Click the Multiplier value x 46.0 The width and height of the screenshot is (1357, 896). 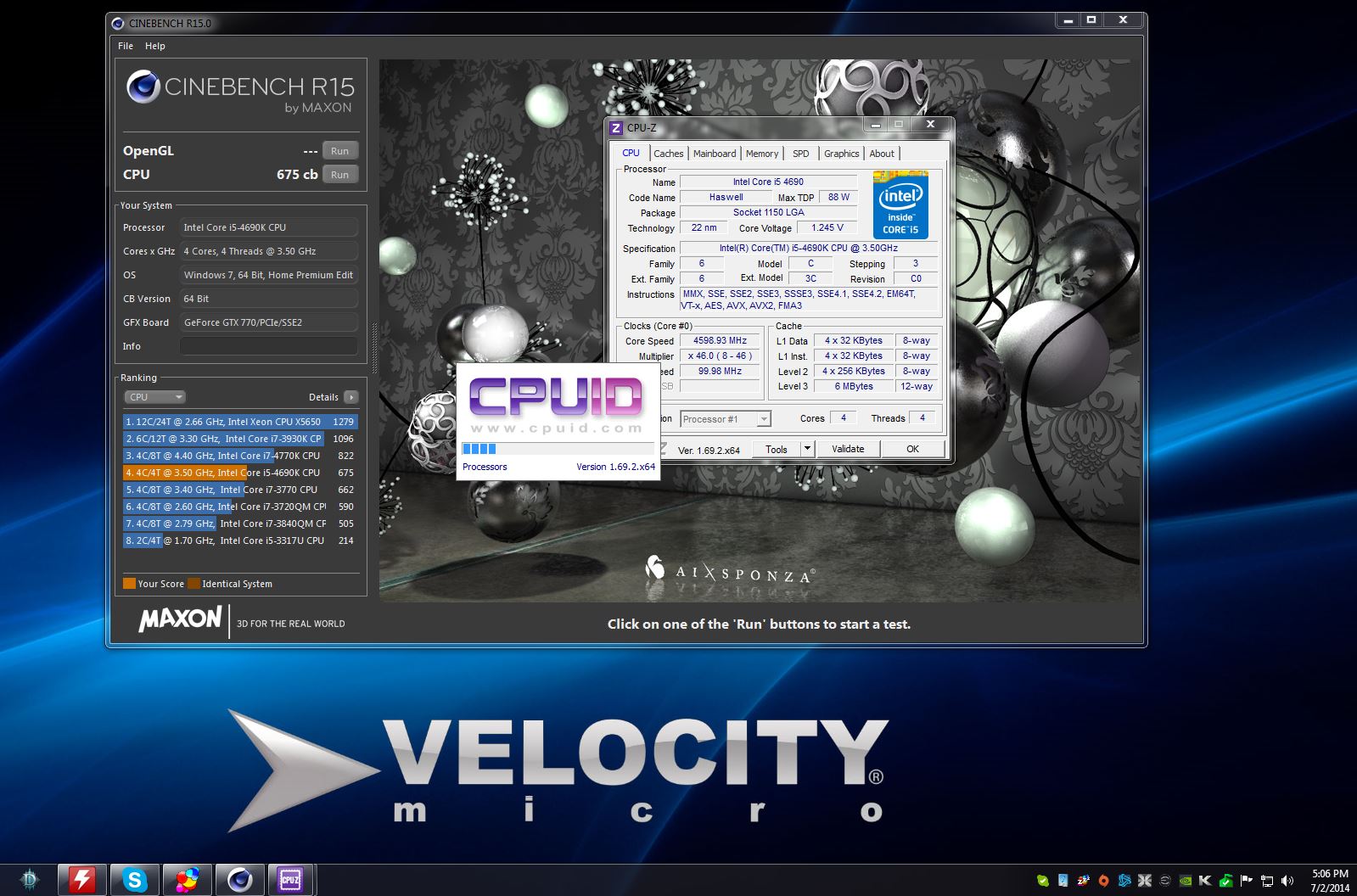[720, 356]
